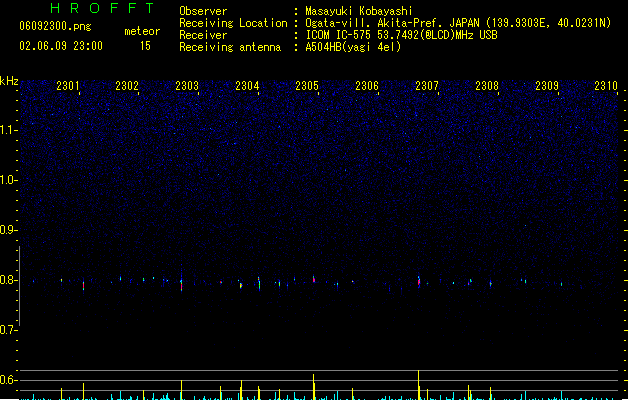Click the kHz axis unit label
The width and height of the screenshot is (629, 400).
point(9,81)
